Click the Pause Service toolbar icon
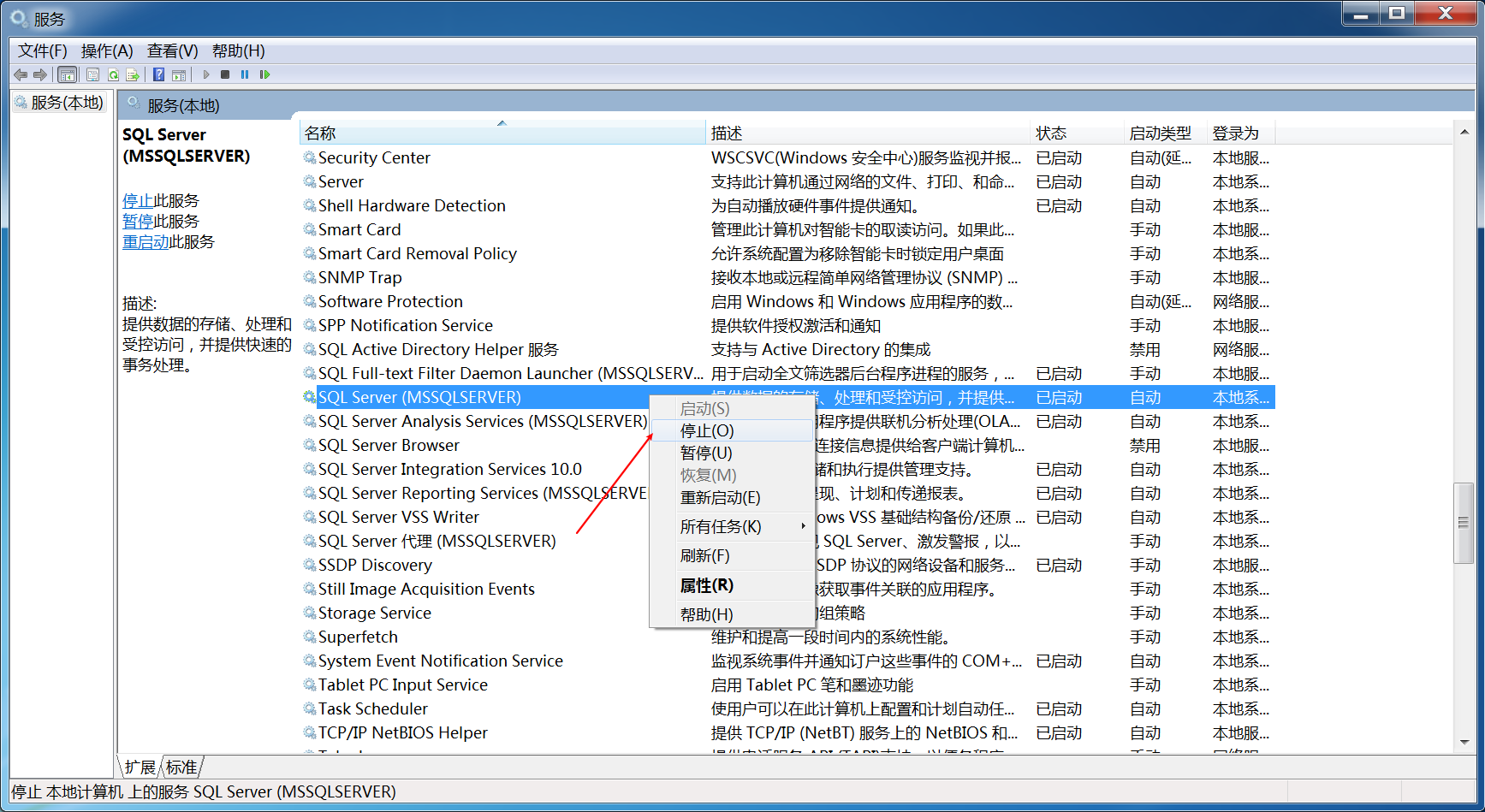1485x812 pixels. 245,74
